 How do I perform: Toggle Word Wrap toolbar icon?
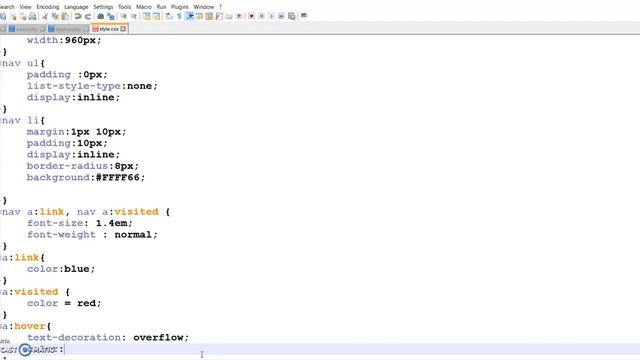[169, 16]
